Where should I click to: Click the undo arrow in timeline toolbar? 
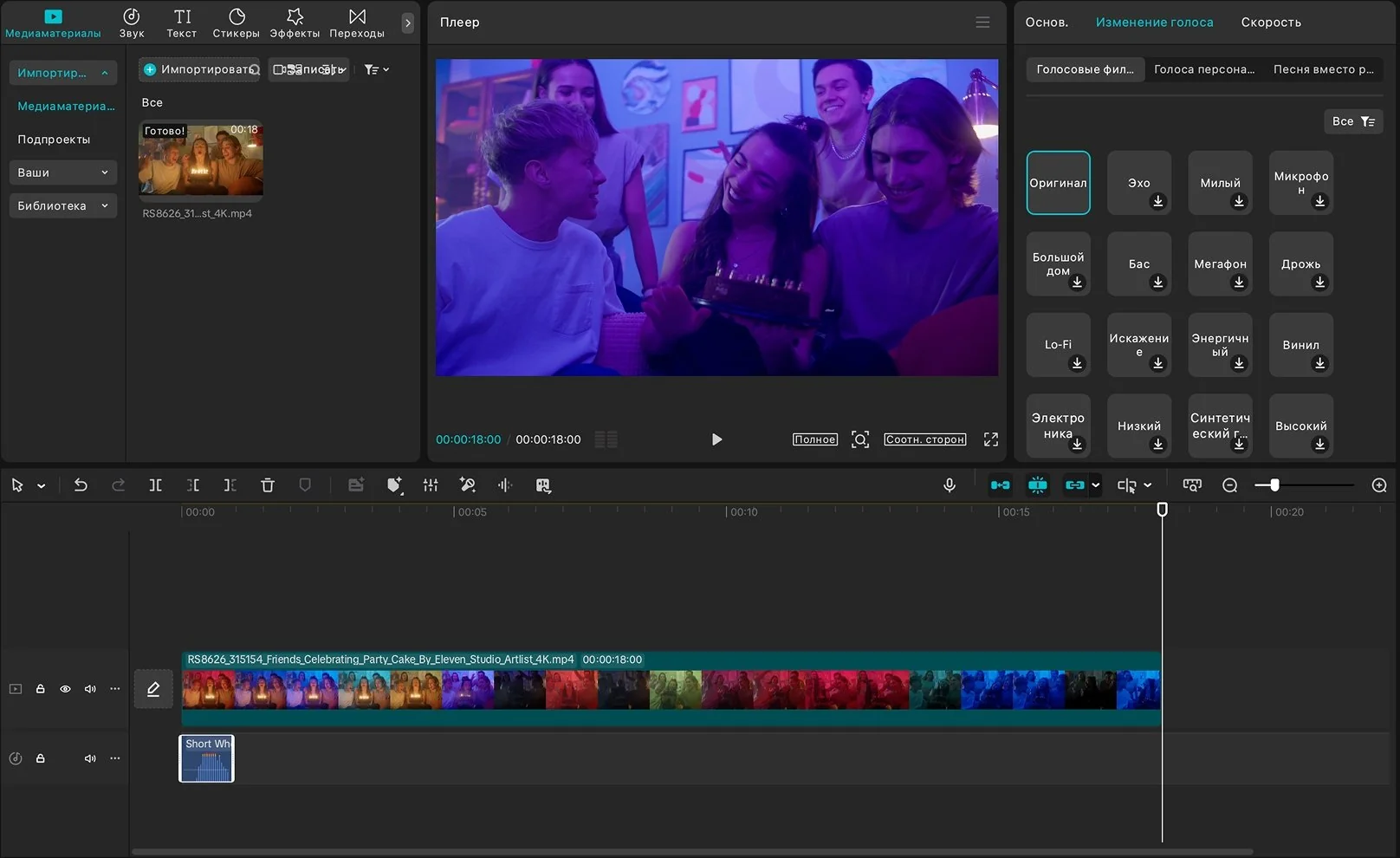[81, 485]
